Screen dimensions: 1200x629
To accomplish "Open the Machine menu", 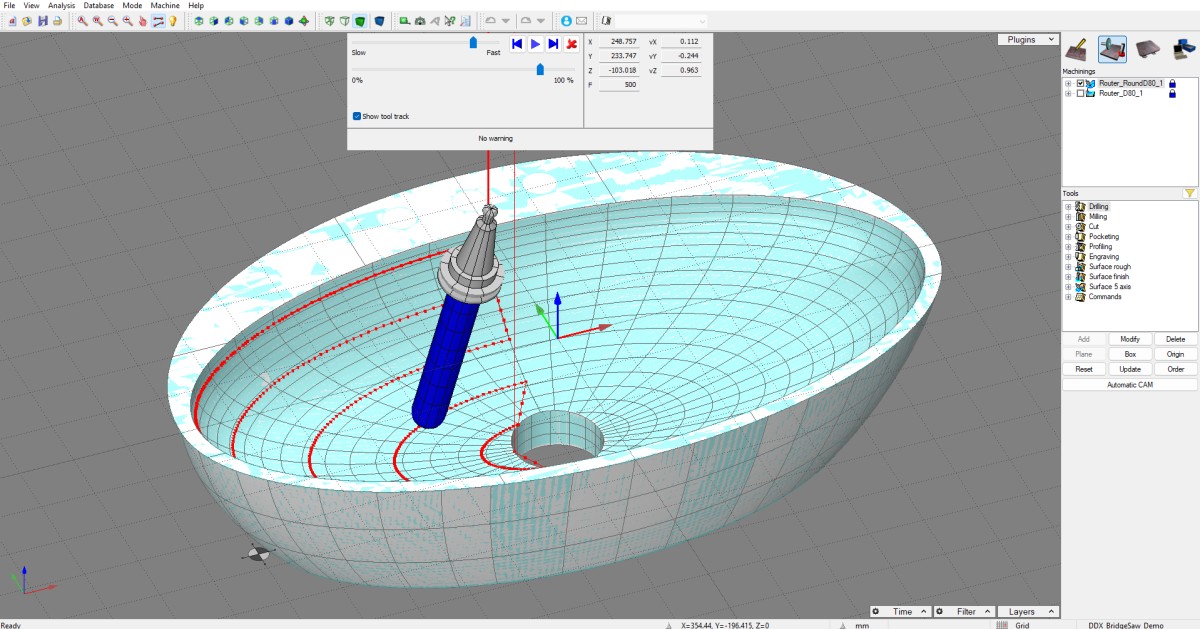I will [x=165, y=6].
